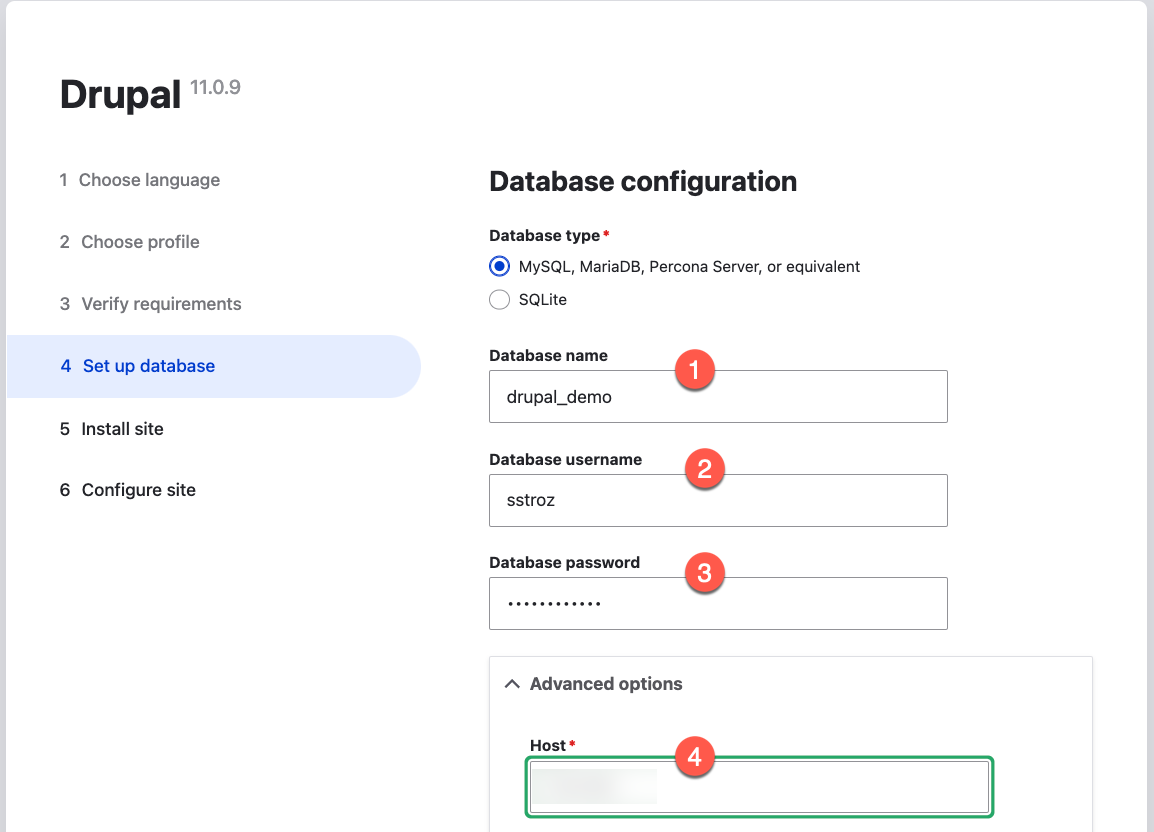Click the Install site step
1154x832 pixels.
coord(112,429)
